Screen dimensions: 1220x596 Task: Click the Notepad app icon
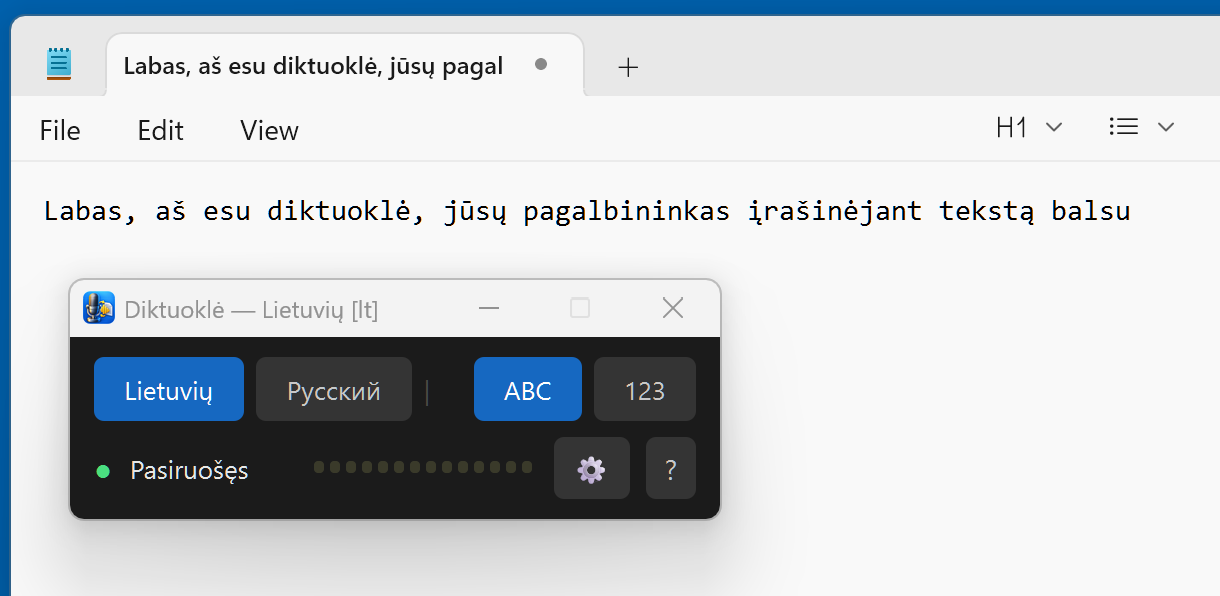60,65
